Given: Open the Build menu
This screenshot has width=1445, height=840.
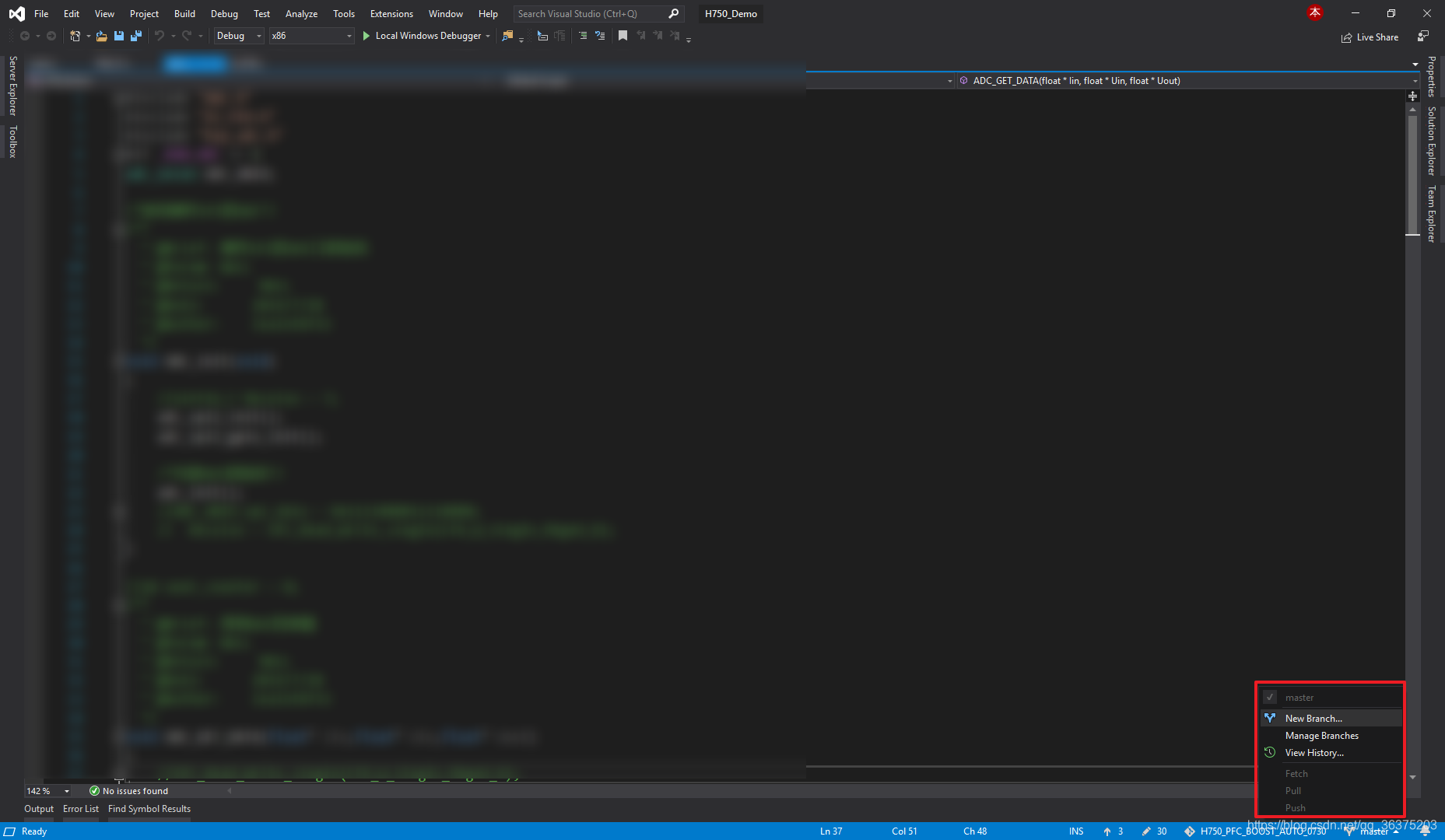Looking at the screenshot, I should [184, 14].
